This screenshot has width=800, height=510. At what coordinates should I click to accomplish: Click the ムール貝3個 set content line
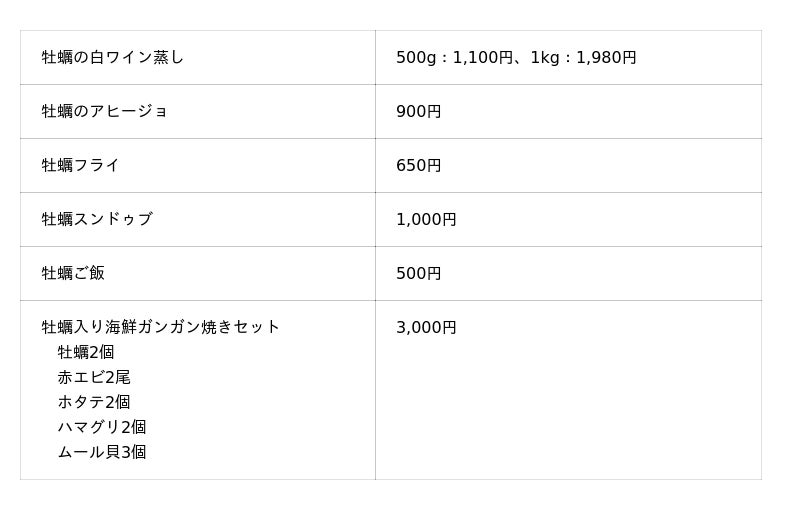pos(102,452)
